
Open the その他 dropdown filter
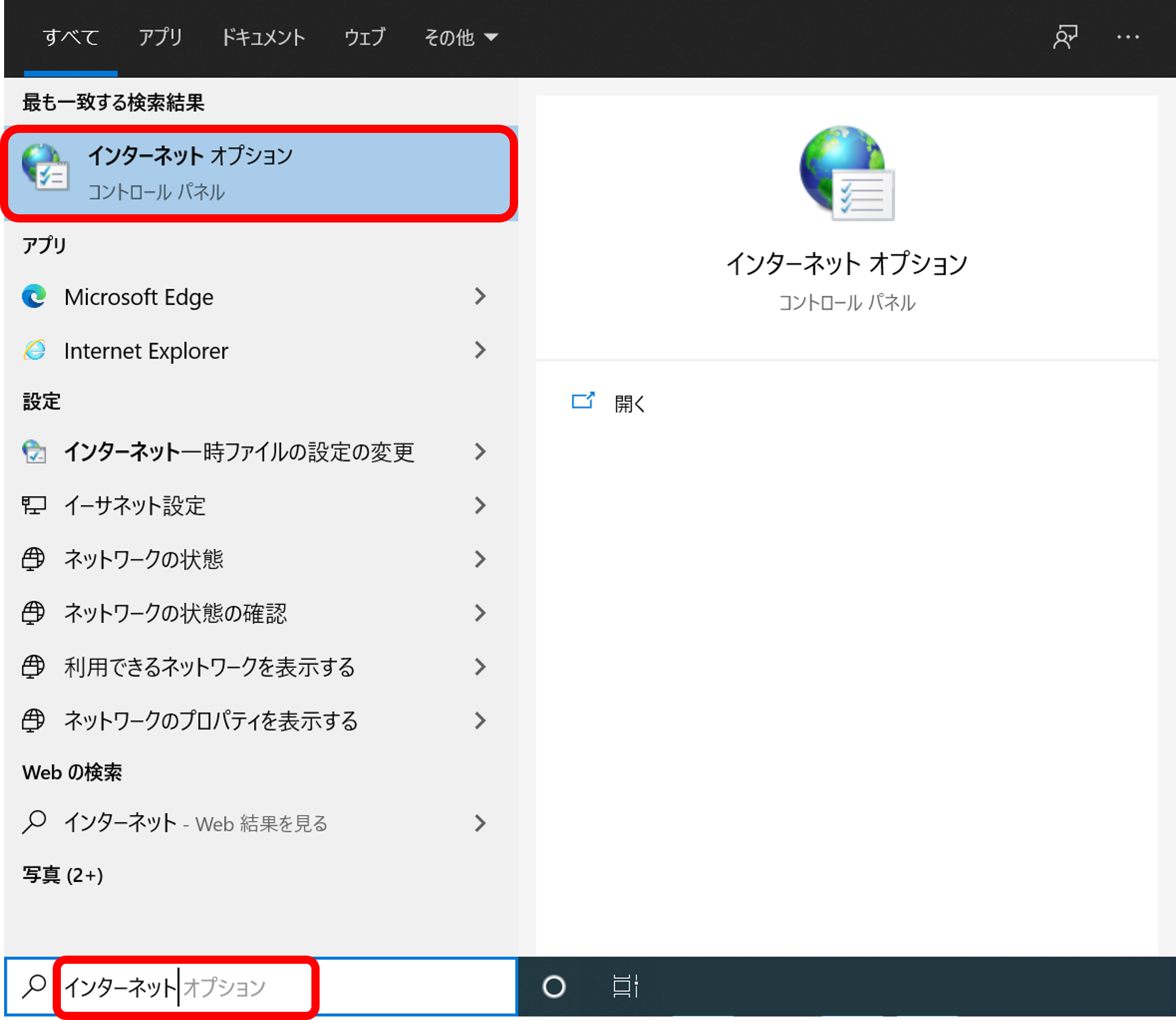click(x=461, y=37)
